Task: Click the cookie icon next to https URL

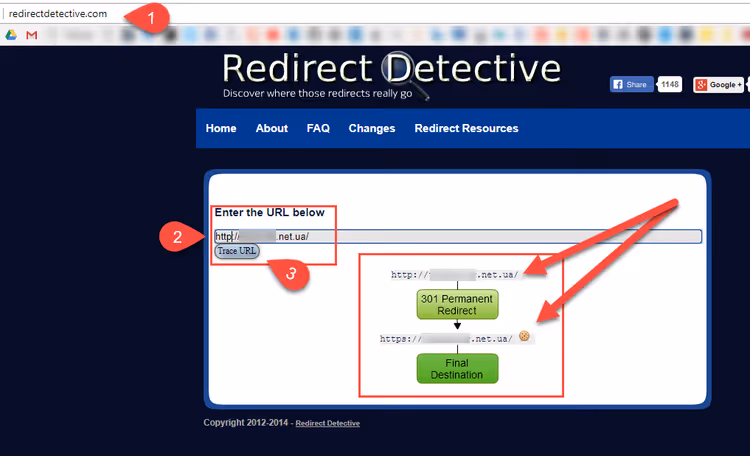Action: (x=524, y=336)
